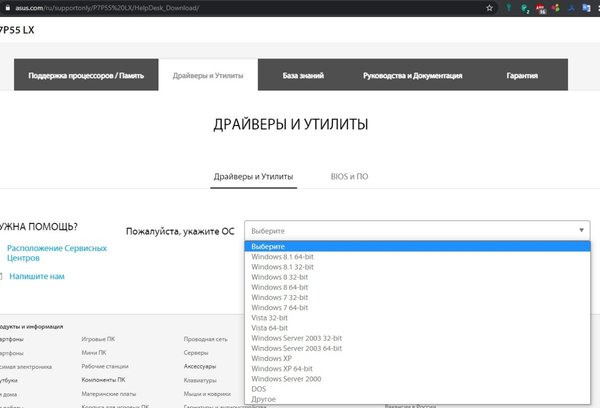Open Руководства и Документация tab
The width and height of the screenshot is (600, 408).
[412, 75]
